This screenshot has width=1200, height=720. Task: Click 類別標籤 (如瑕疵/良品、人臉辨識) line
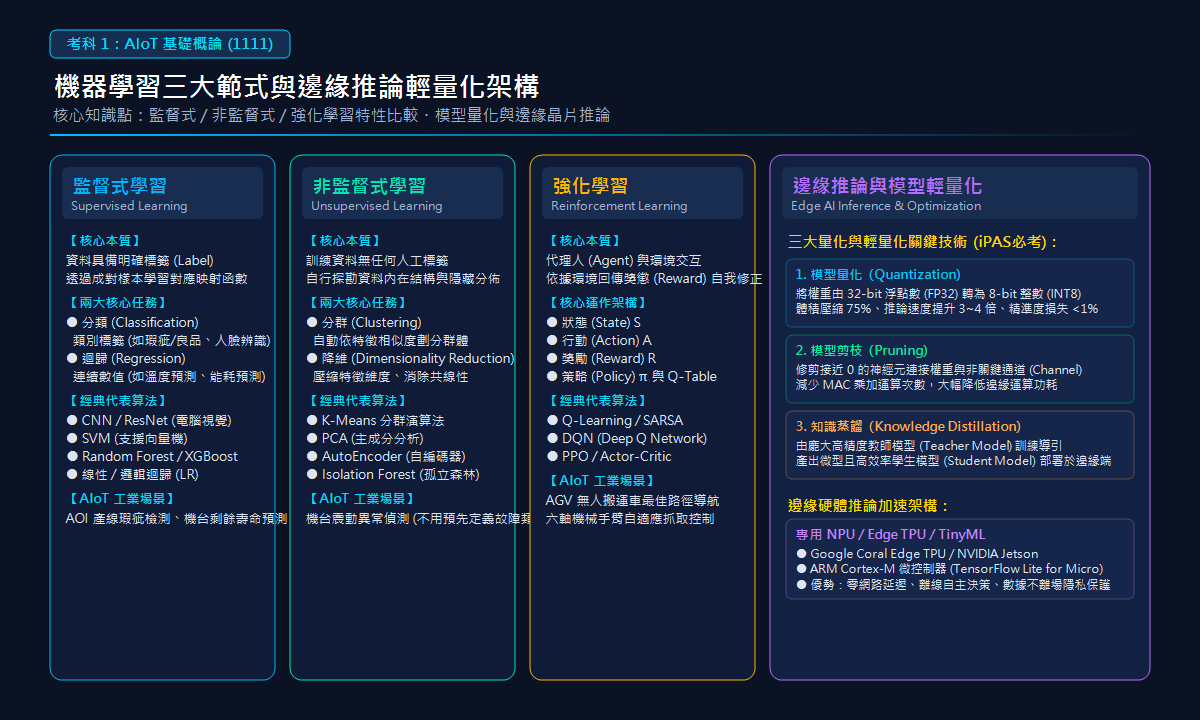pyautogui.click(x=171, y=340)
